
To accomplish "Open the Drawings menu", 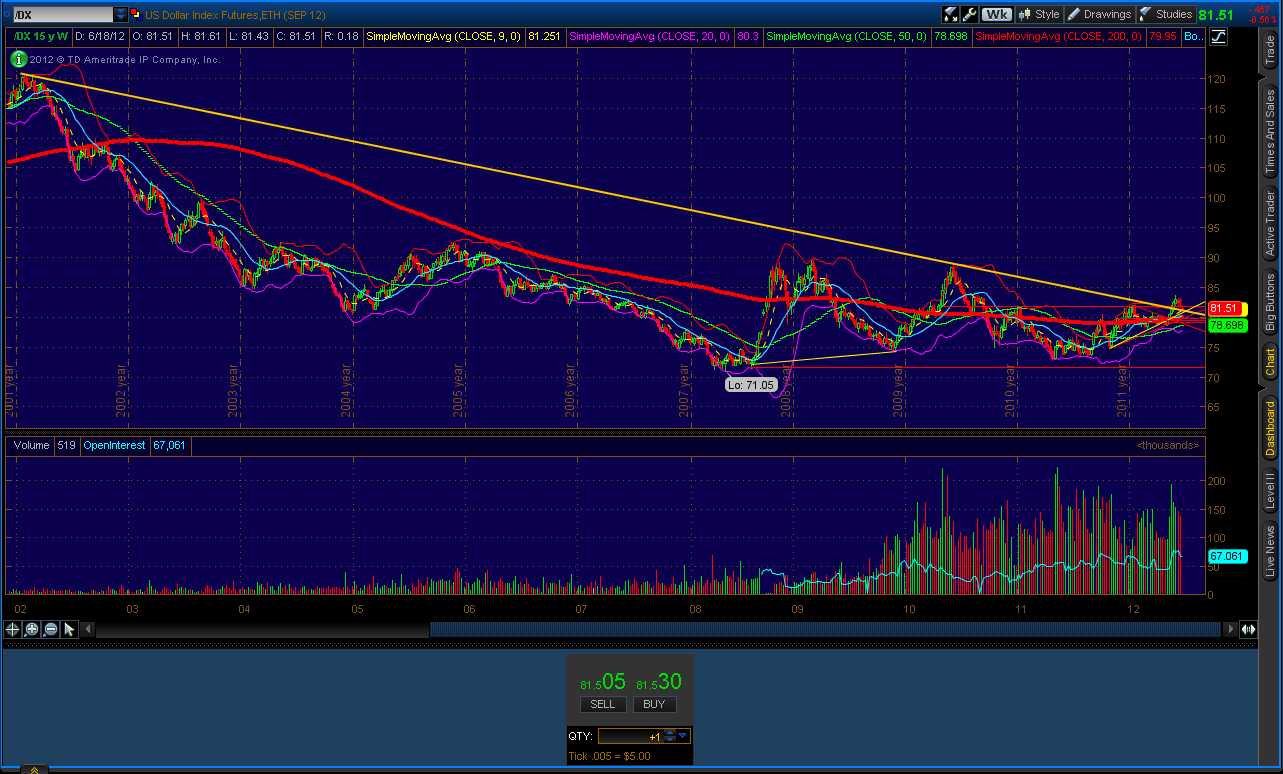I will 1099,14.
